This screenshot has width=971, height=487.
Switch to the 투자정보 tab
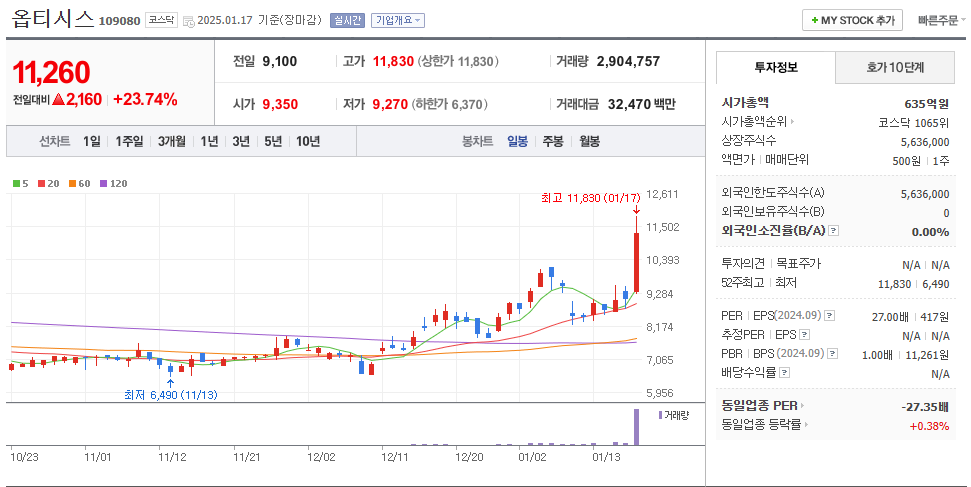point(776,68)
